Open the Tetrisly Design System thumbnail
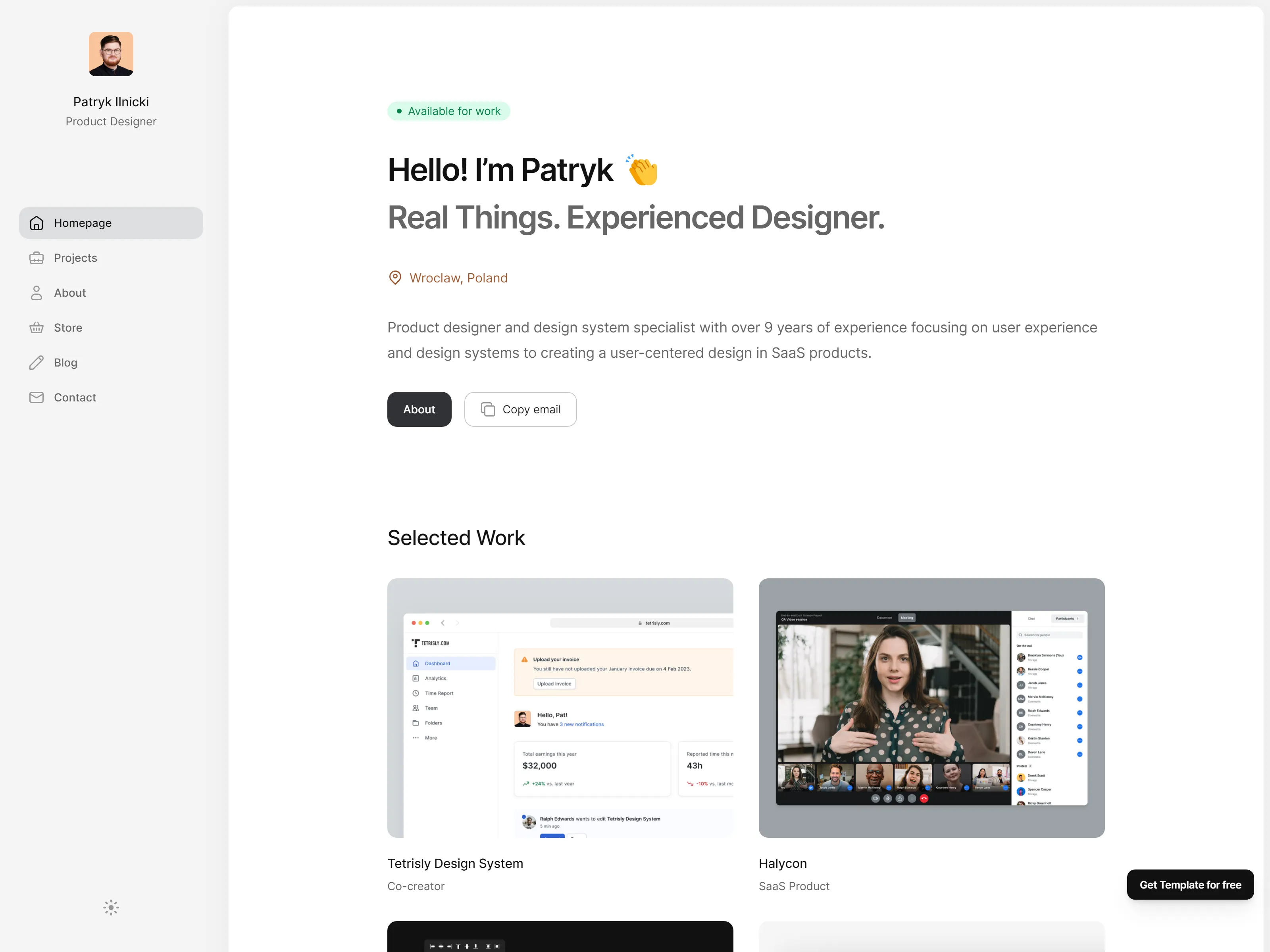 (560, 708)
